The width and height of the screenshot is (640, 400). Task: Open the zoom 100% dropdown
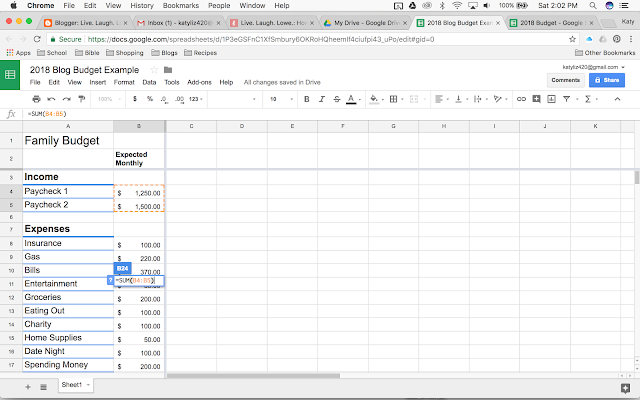pyautogui.click(x=109, y=99)
